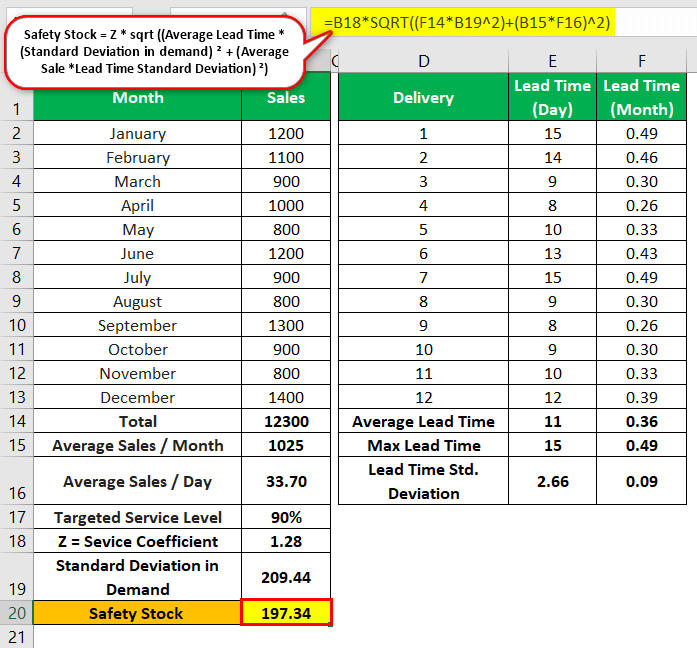Click the Average Sales / Day value 33.70

tap(286, 481)
